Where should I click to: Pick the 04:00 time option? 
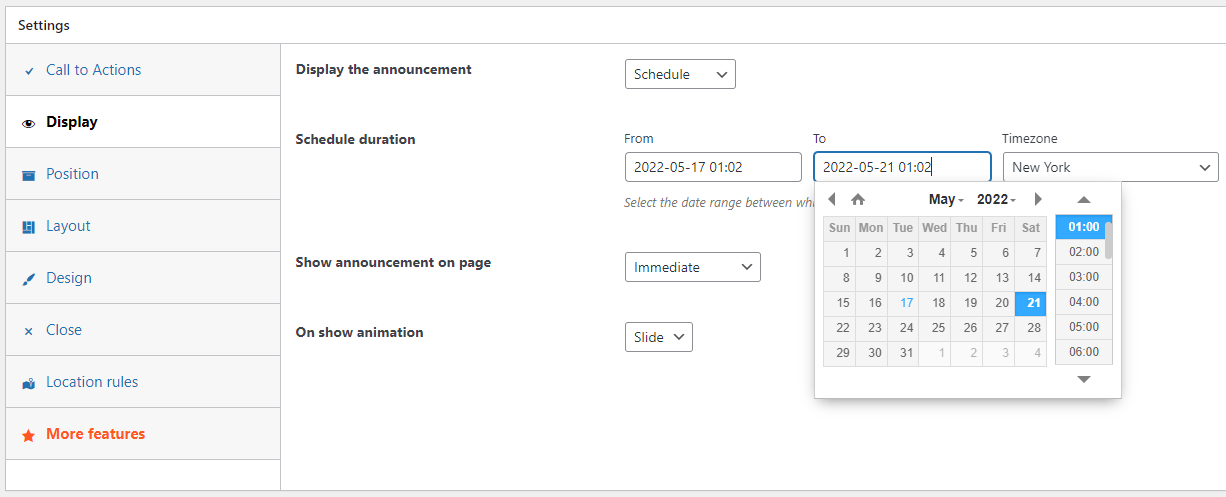[1083, 302]
